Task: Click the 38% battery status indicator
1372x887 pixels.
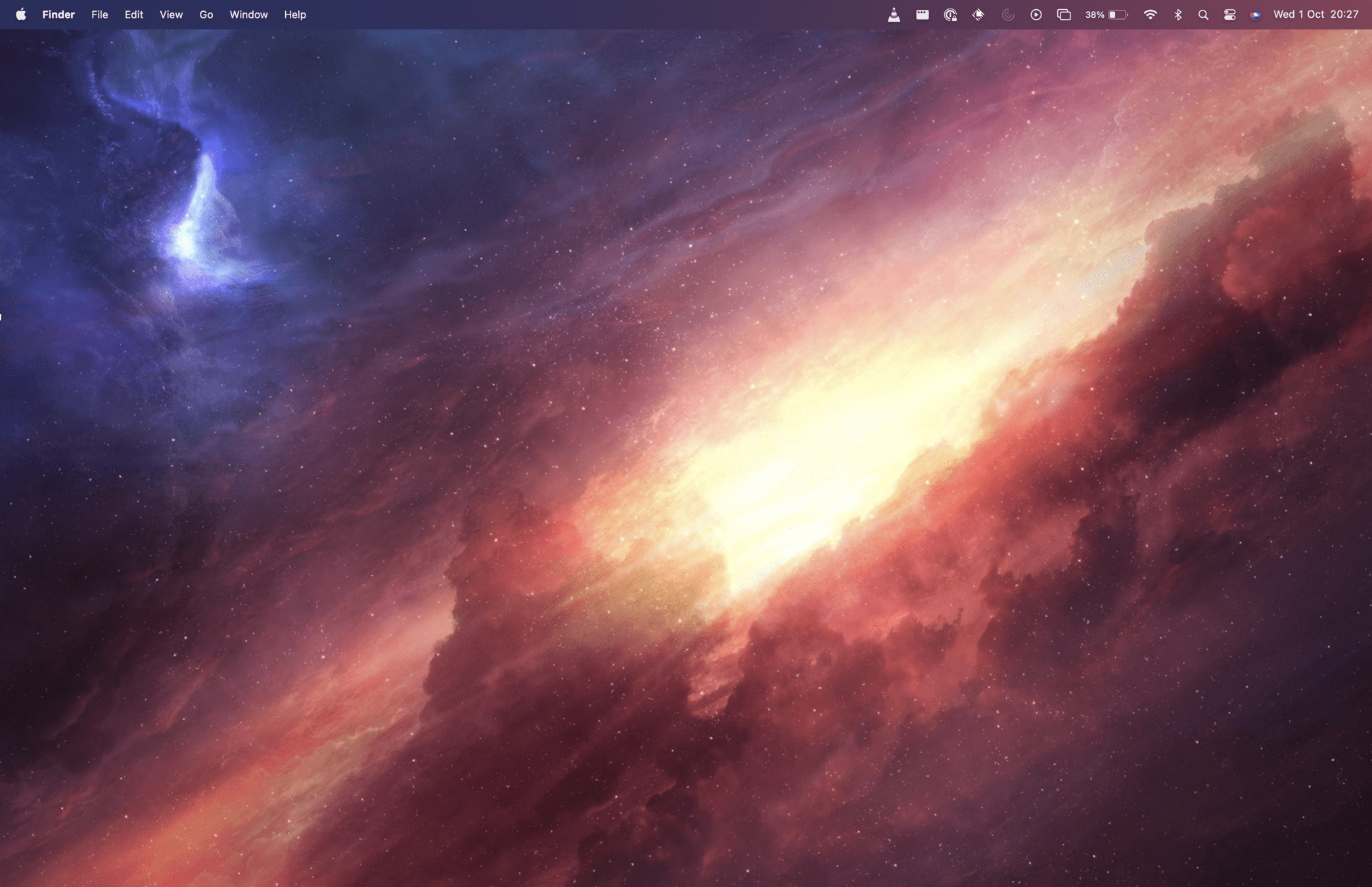Action: point(1106,14)
